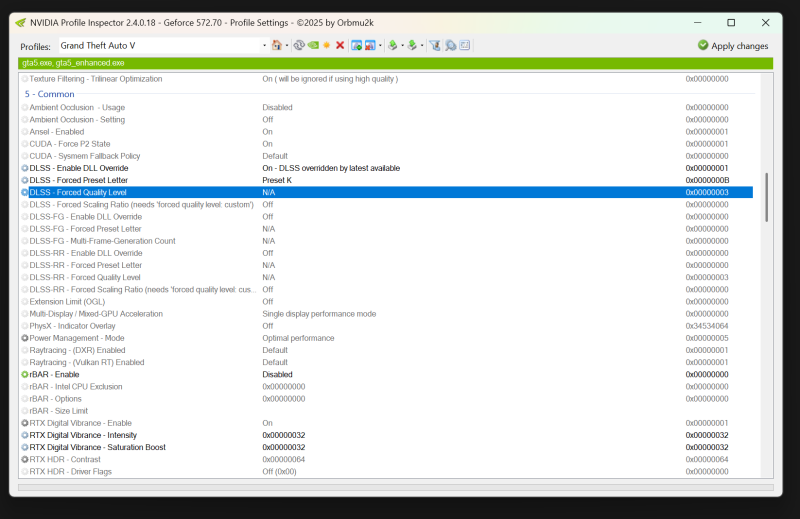Click 'Single display performance mode' value
800x519 pixels.
(319, 314)
